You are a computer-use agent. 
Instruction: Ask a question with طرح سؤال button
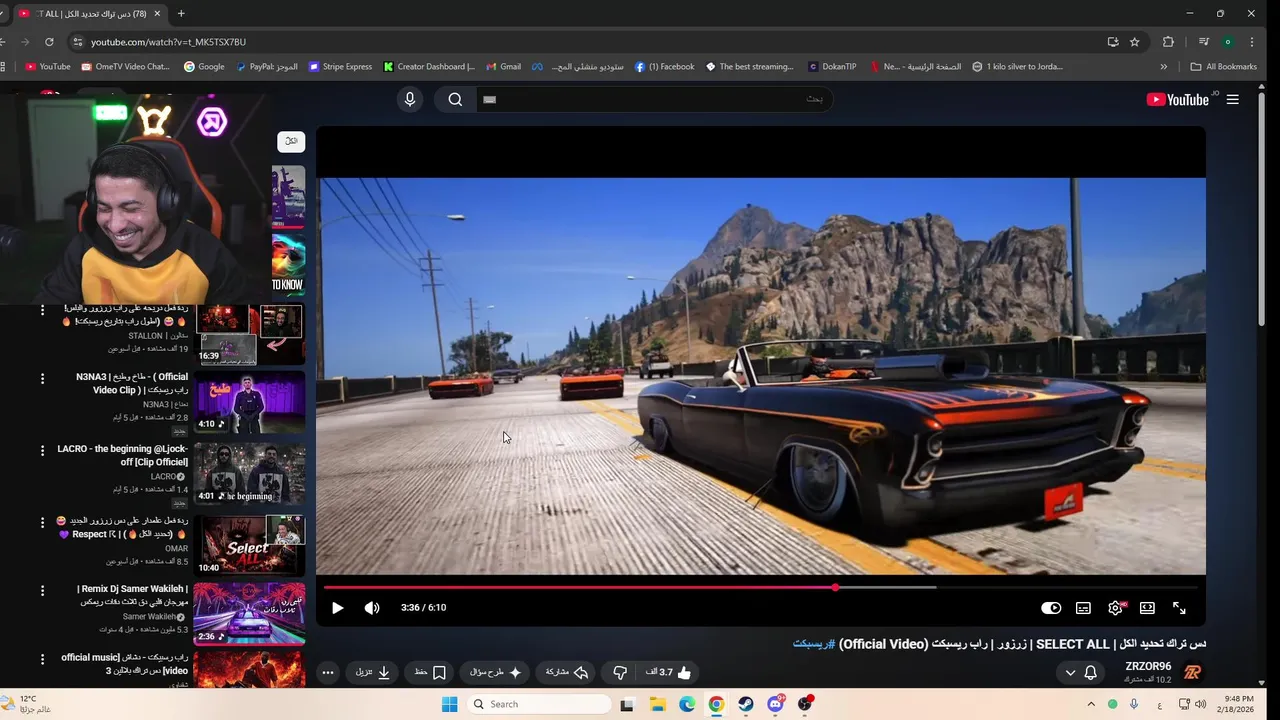(x=494, y=673)
